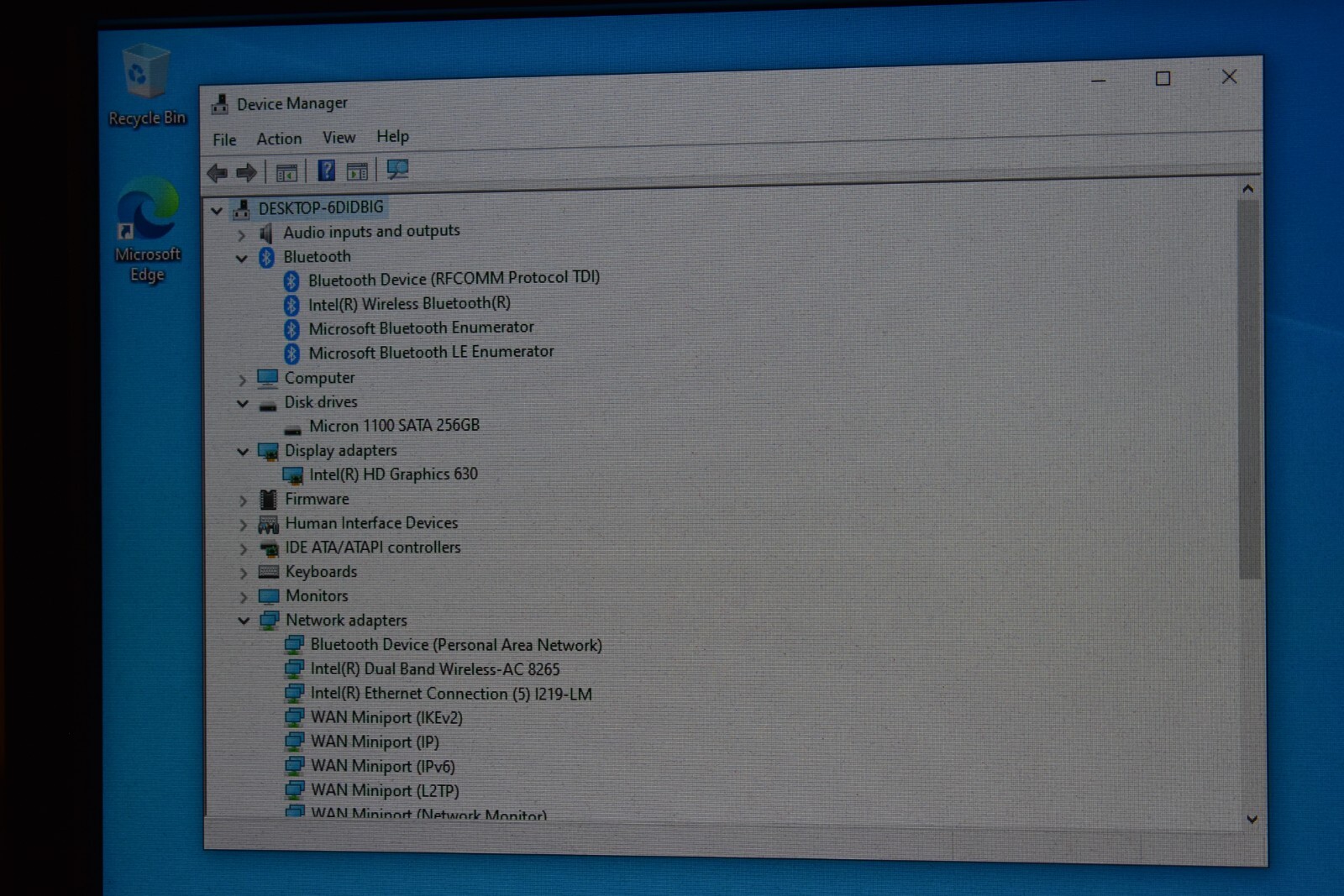This screenshot has height=896, width=1344.
Task: Click the Intel(R) HD Graphics 630 adapter icon
Action: click(293, 476)
